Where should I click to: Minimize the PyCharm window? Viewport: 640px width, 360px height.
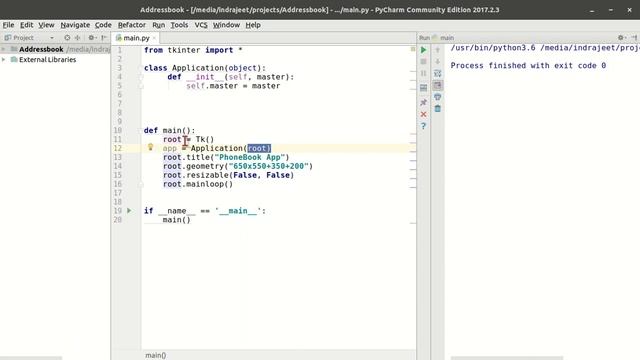[x=592, y=10]
